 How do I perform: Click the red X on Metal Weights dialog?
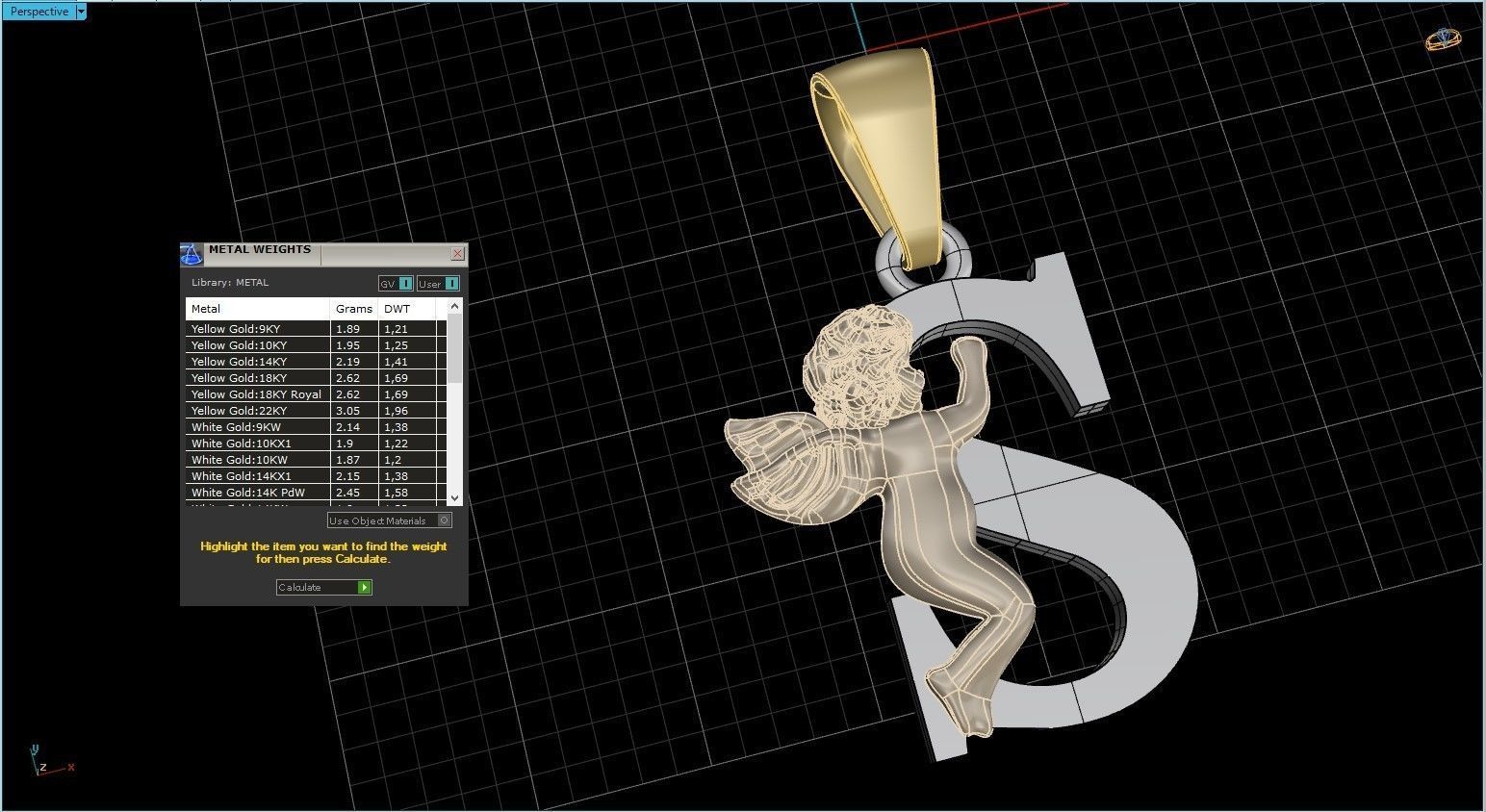(x=458, y=253)
